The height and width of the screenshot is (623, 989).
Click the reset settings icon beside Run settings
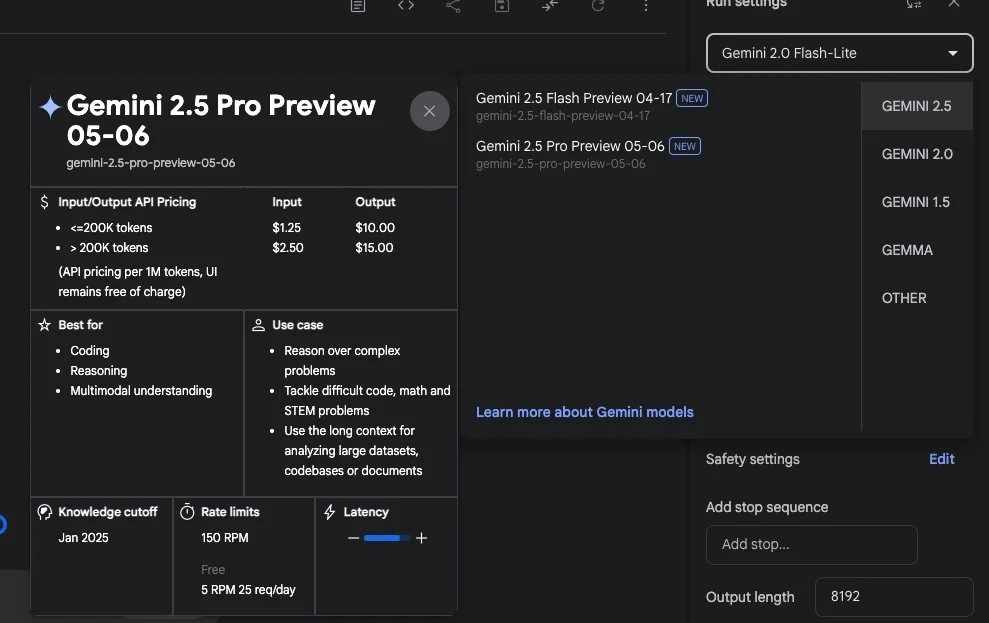(x=913, y=4)
